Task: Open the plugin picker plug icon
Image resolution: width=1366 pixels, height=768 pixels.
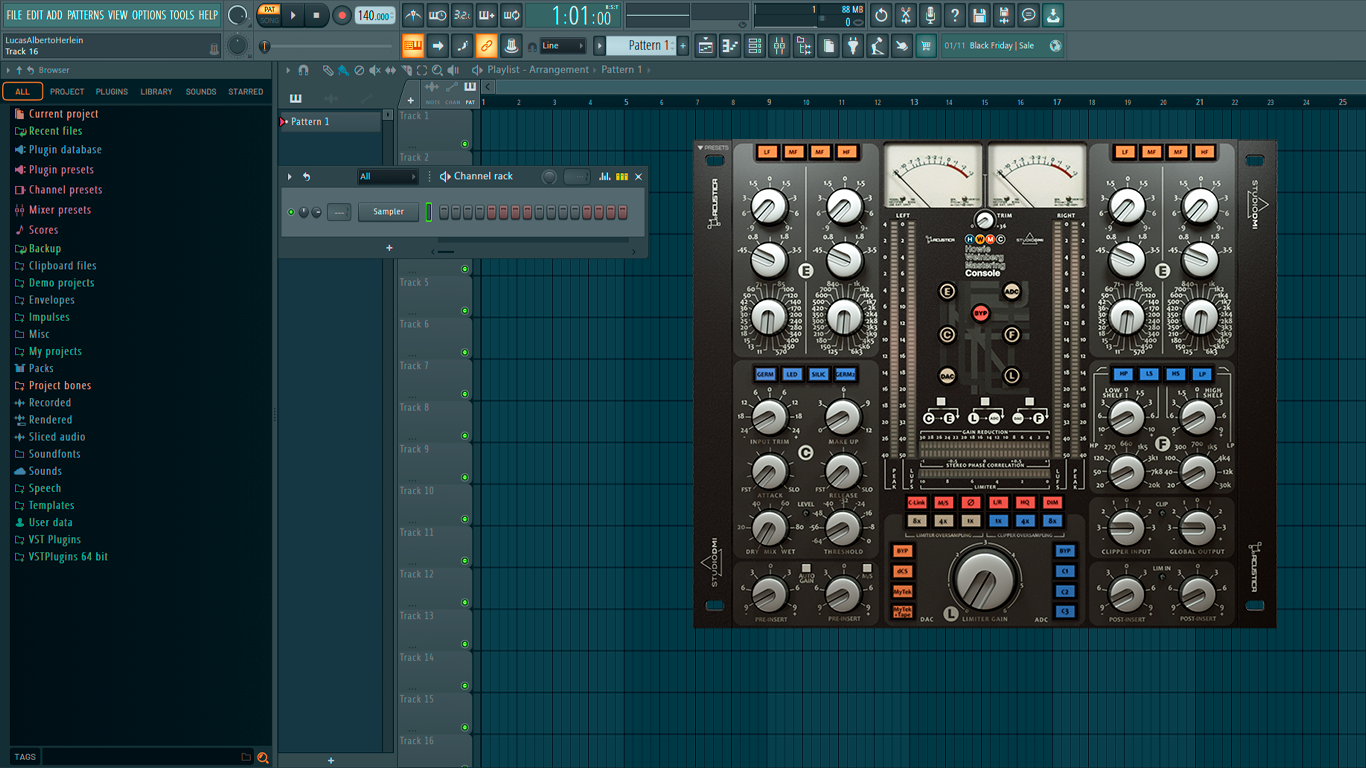Action: coord(853,45)
